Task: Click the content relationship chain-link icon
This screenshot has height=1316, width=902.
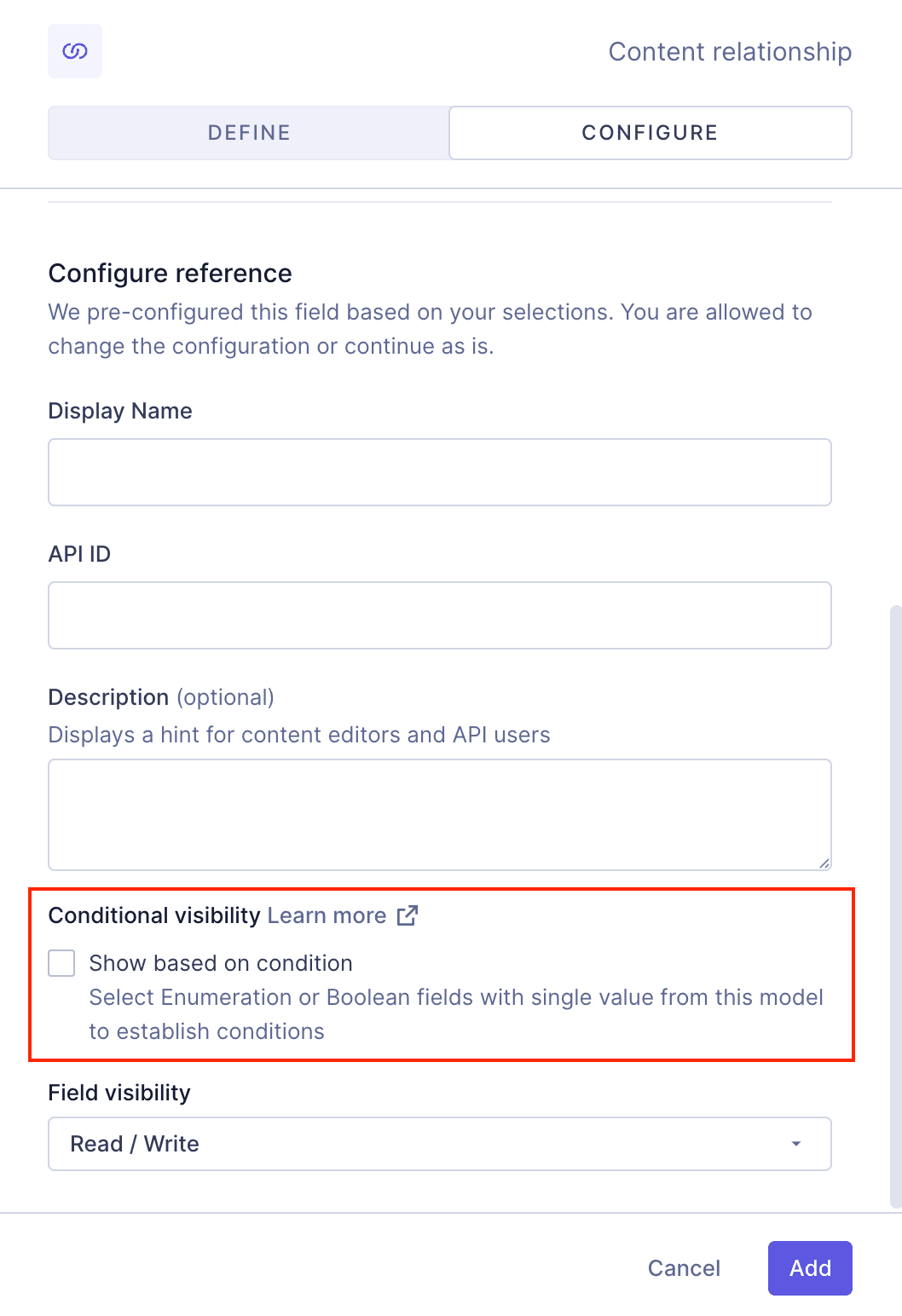Action: 74,51
